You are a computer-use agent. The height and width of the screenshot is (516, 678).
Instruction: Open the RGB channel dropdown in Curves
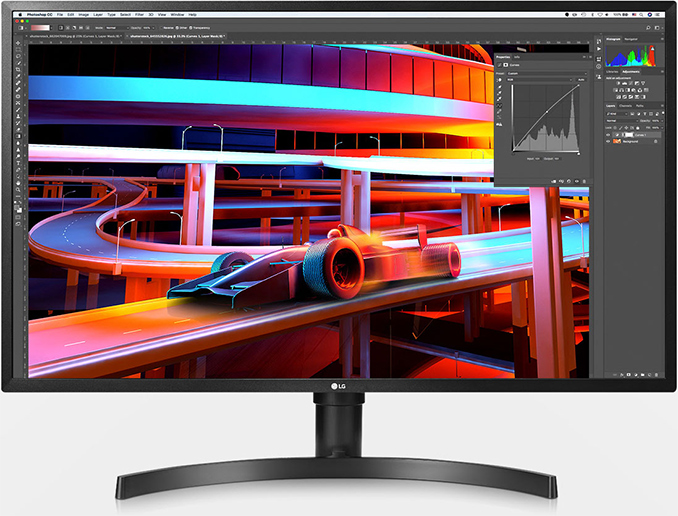coord(540,80)
